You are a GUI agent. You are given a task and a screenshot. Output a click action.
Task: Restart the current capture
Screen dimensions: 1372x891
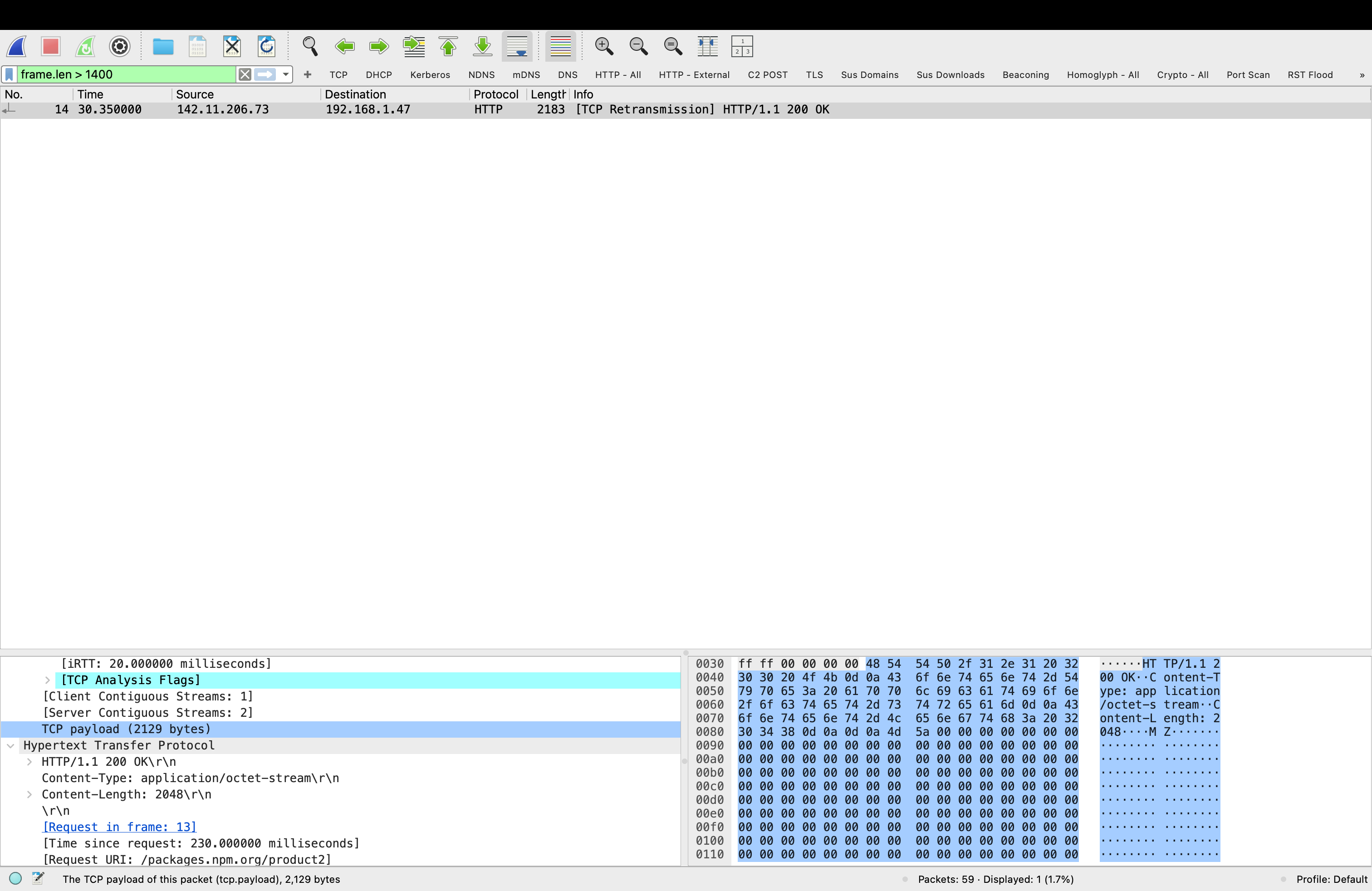pos(85,46)
